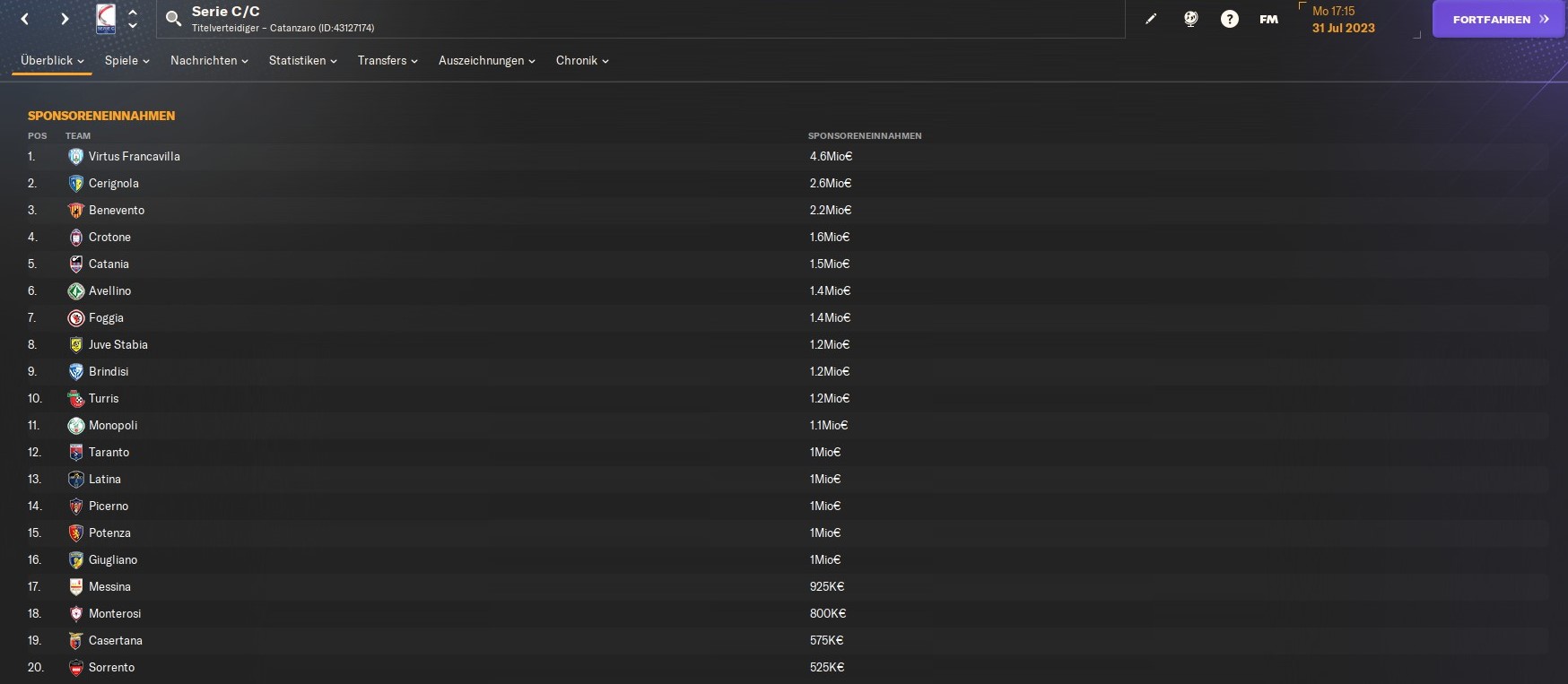Click the Catania club badge

coord(76,264)
